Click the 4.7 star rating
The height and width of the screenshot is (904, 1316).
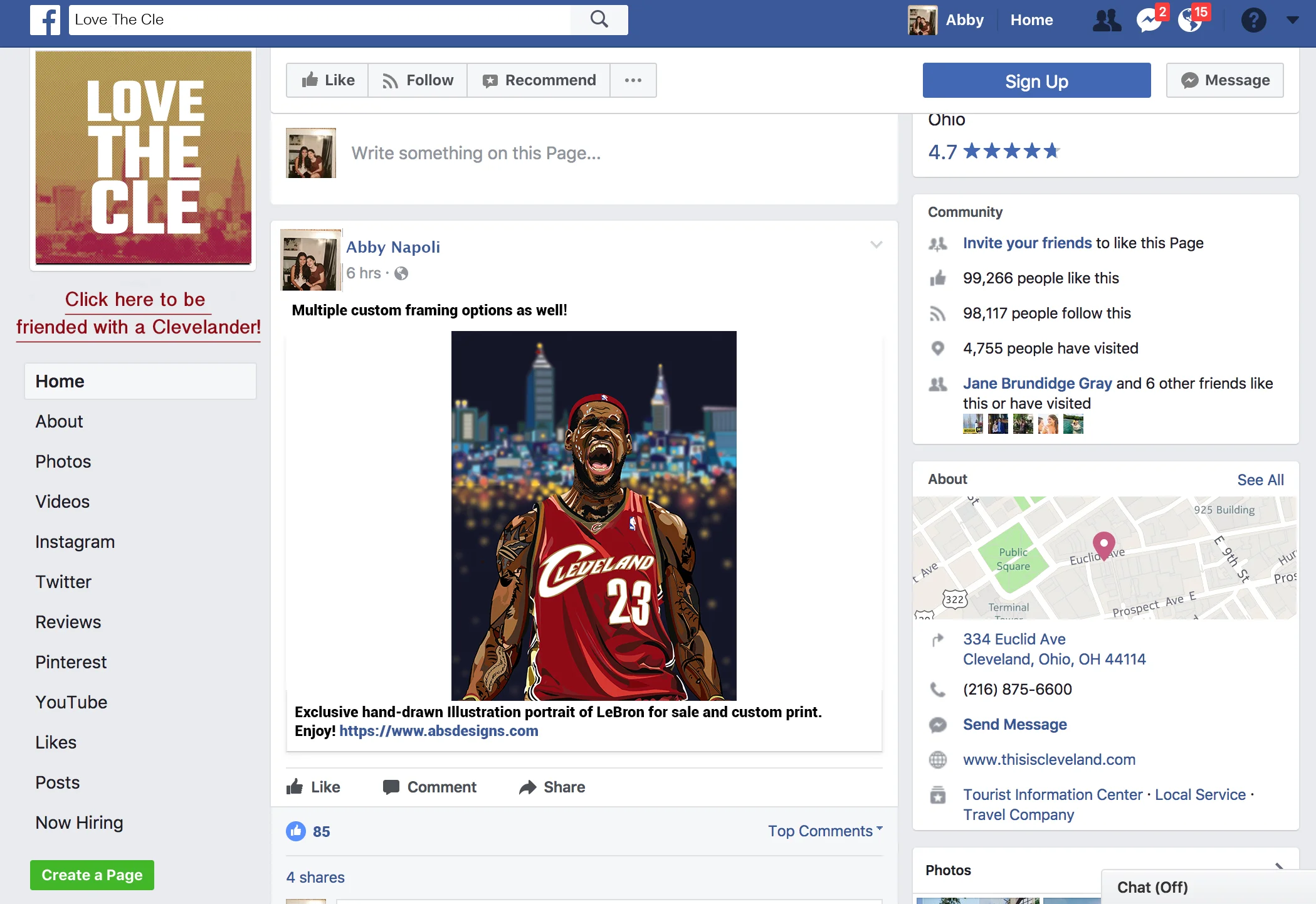pos(994,152)
